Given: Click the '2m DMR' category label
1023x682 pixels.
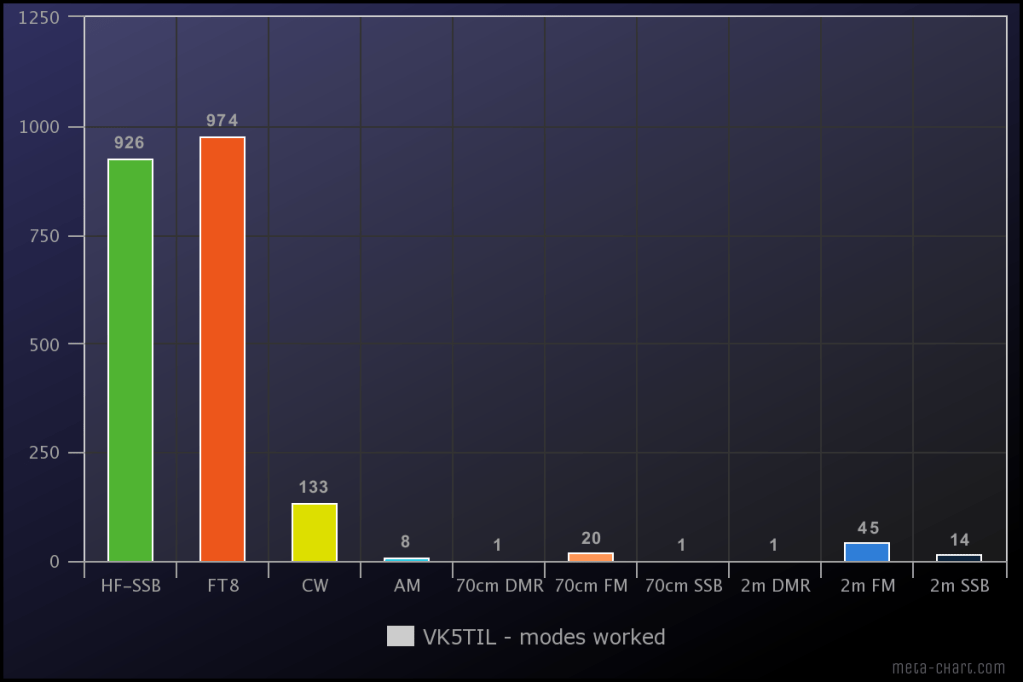Looking at the screenshot, I should pyautogui.click(x=775, y=586).
